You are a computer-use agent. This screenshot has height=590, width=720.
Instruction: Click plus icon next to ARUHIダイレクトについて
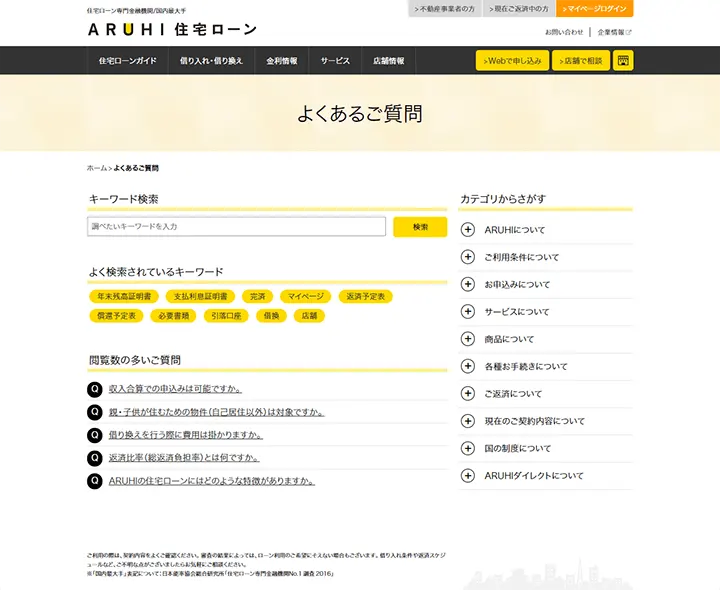pyautogui.click(x=468, y=476)
